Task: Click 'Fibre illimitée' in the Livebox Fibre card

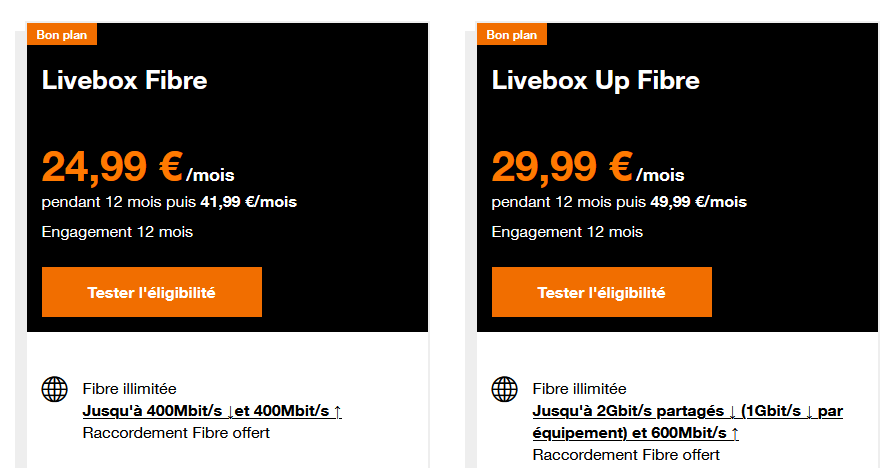Action: (129, 389)
